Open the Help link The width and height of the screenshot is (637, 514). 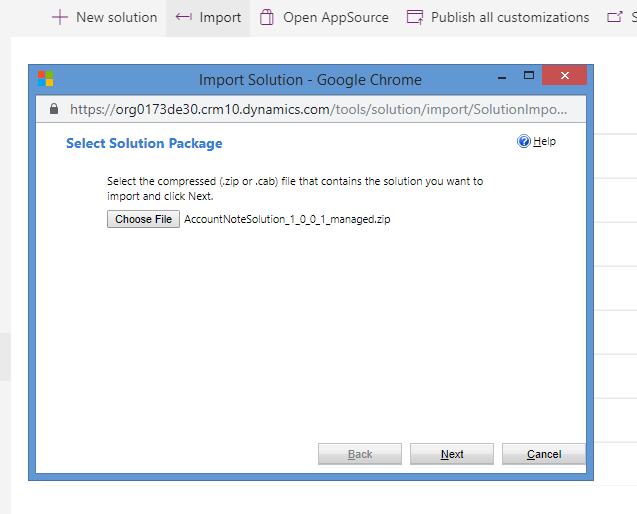[544, 142]
